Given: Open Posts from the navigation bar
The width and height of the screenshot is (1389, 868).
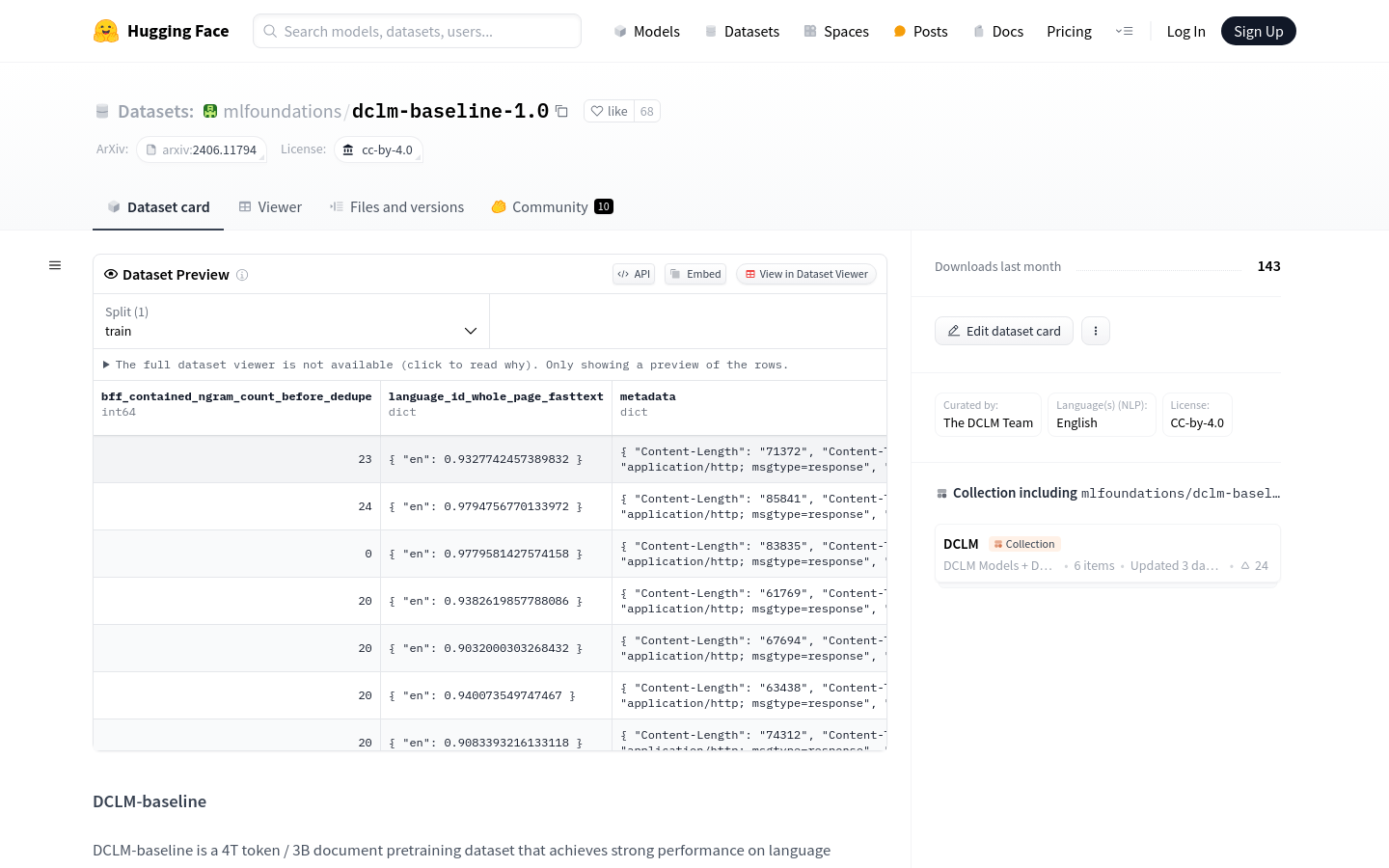Looking at the screenshot, I should [920, 31].
